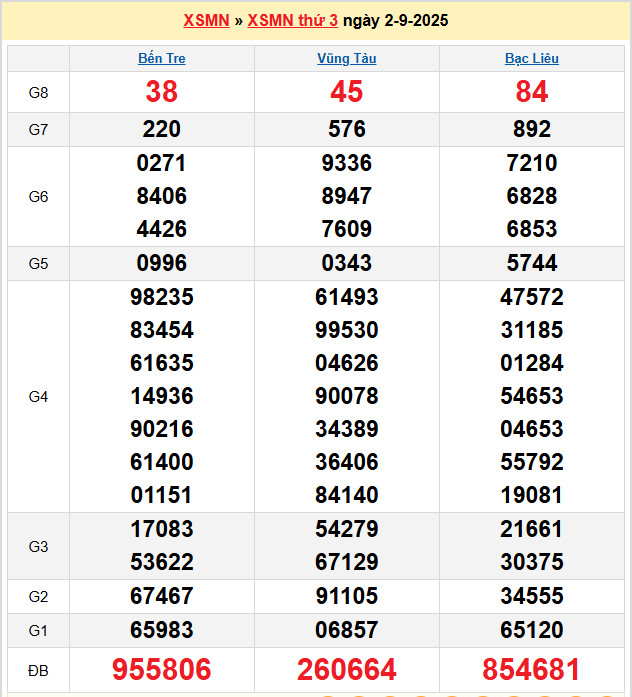Image resolution: width=632 pixels, height=697 pixels.
Task: Select G8 result 38 for Bến Tre
Action: pyautogui.click(x=162, y=92)
